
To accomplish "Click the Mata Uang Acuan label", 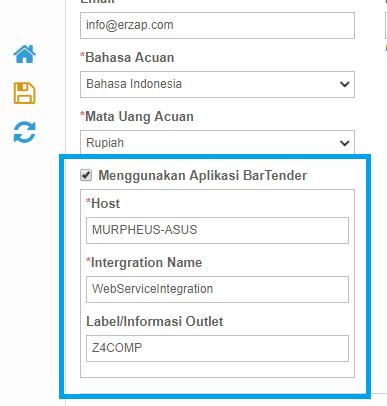I will click(137, 117).
